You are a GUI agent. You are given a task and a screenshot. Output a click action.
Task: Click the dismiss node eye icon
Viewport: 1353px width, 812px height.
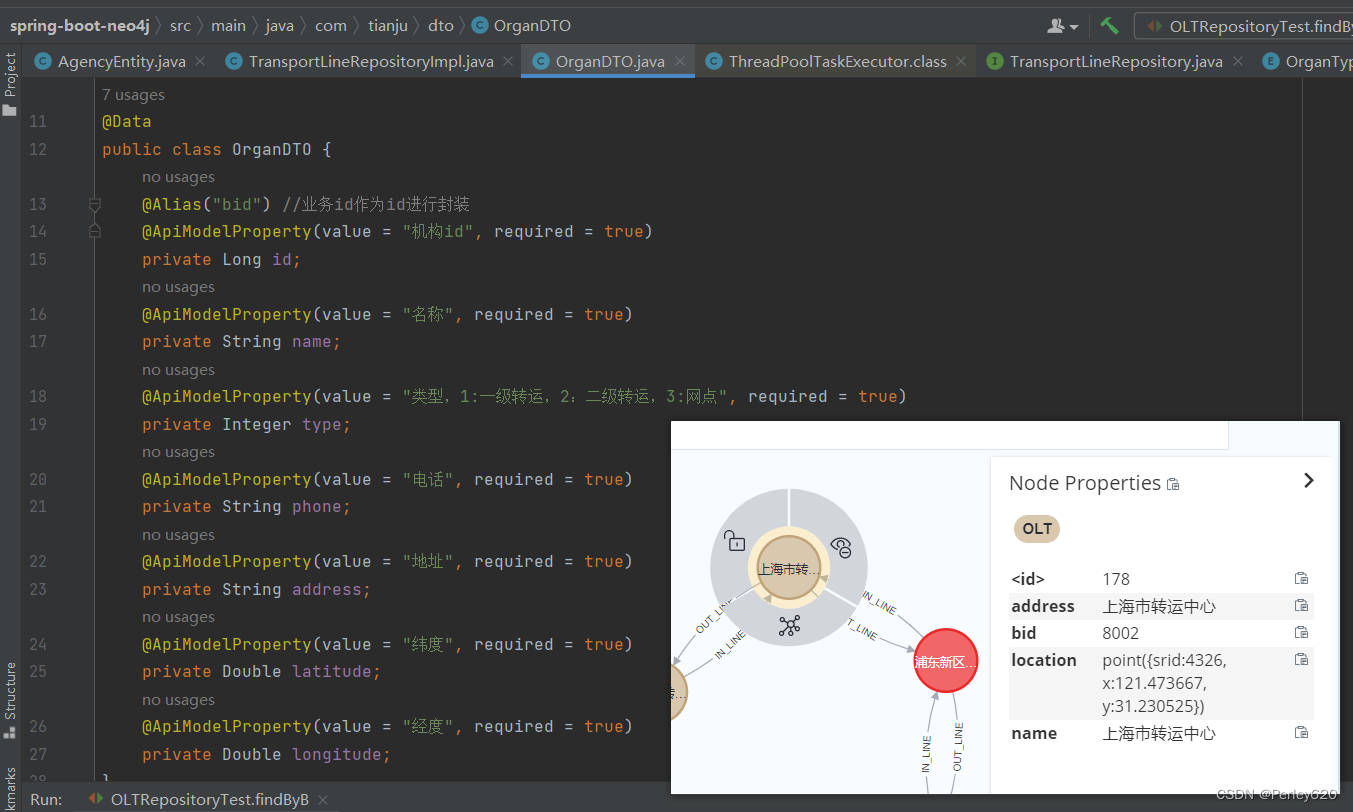click(x=842, y=546)
